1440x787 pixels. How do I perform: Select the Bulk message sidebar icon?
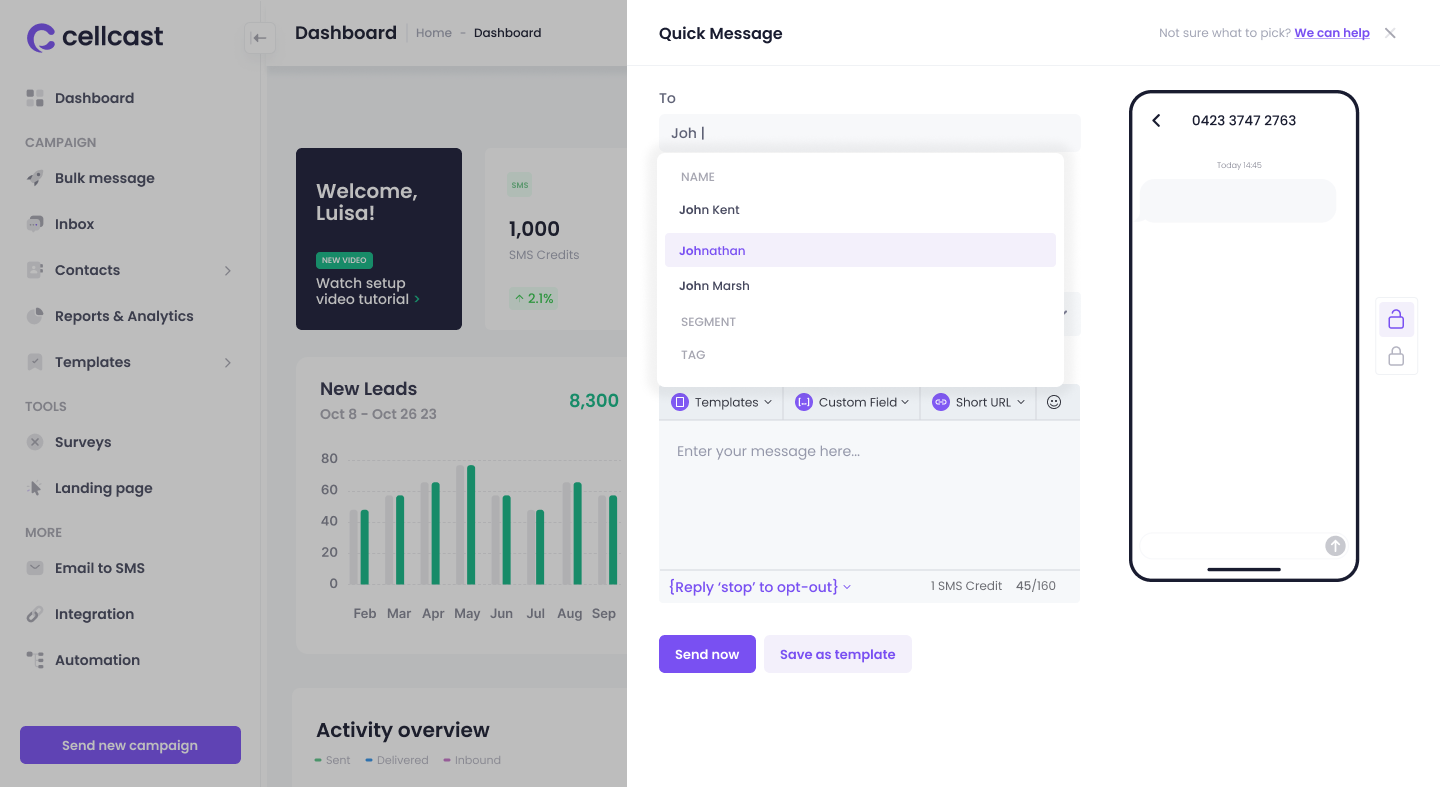(33, 178)
